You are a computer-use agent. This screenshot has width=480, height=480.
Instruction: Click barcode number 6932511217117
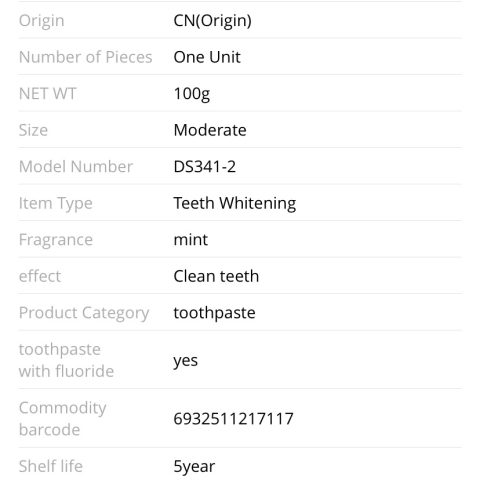(233, 419)
